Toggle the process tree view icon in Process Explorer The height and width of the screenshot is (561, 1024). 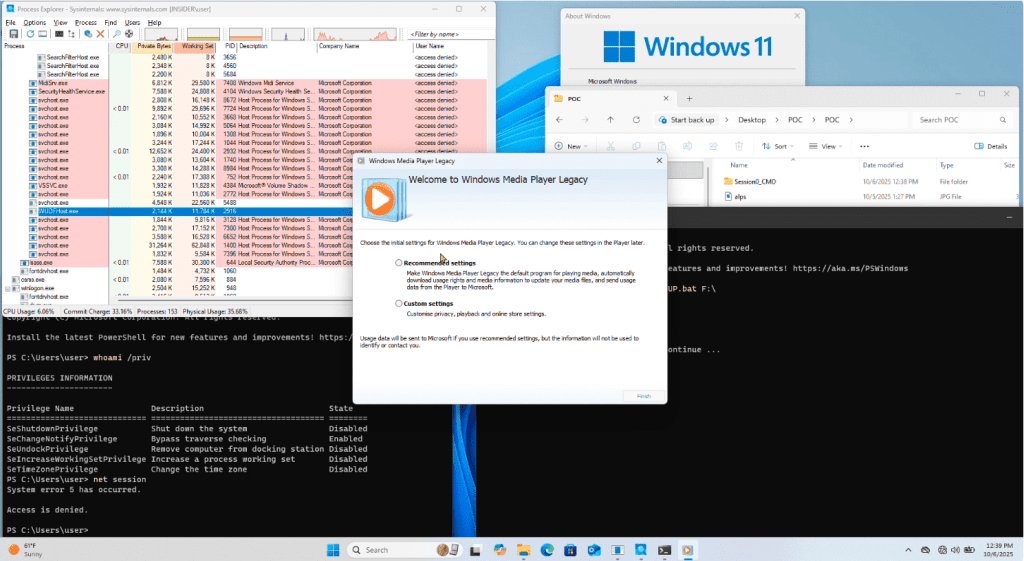[71, 34]
